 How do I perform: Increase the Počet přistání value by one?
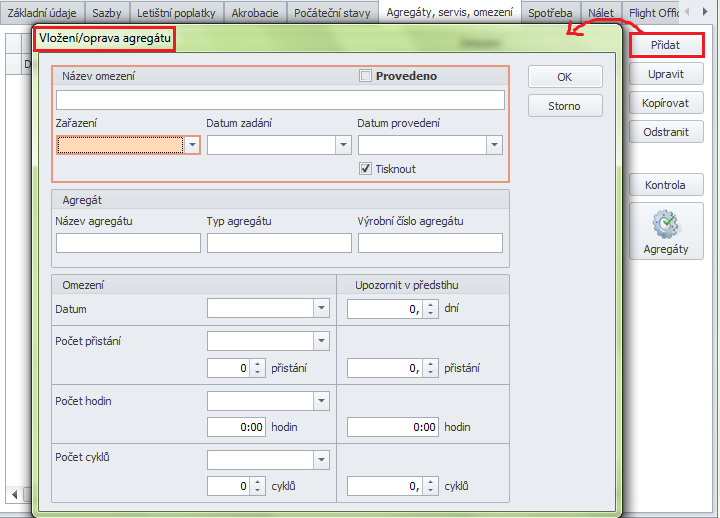(x=257, y=364)
